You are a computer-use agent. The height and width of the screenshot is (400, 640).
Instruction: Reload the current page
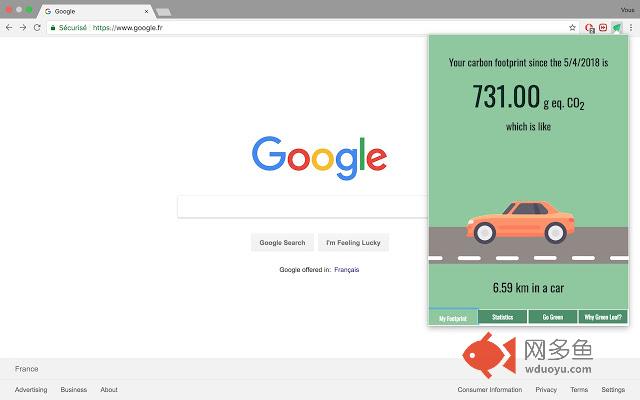coord(37,27)
